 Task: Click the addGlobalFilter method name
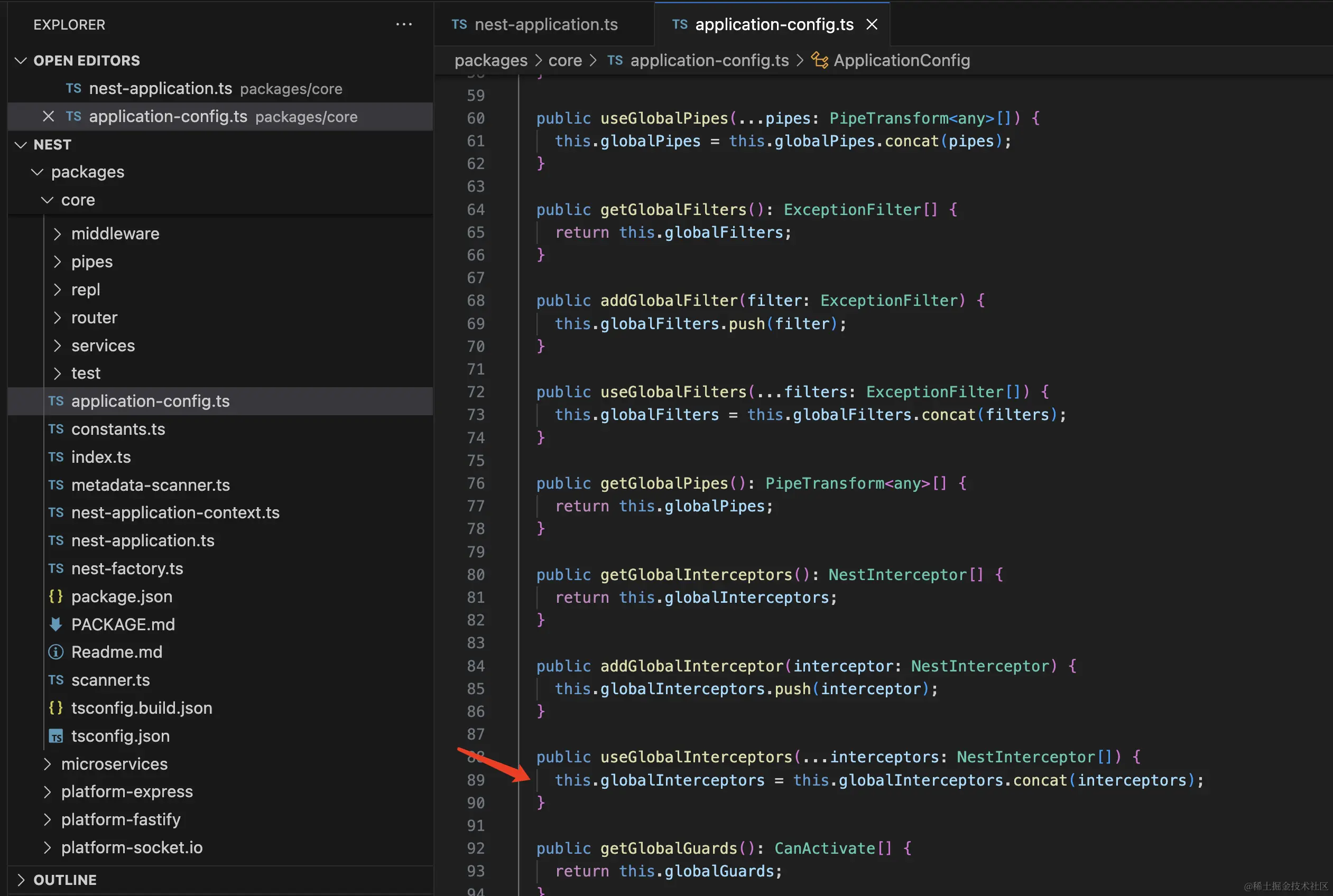pyautogui.click(x=669, y=301)
